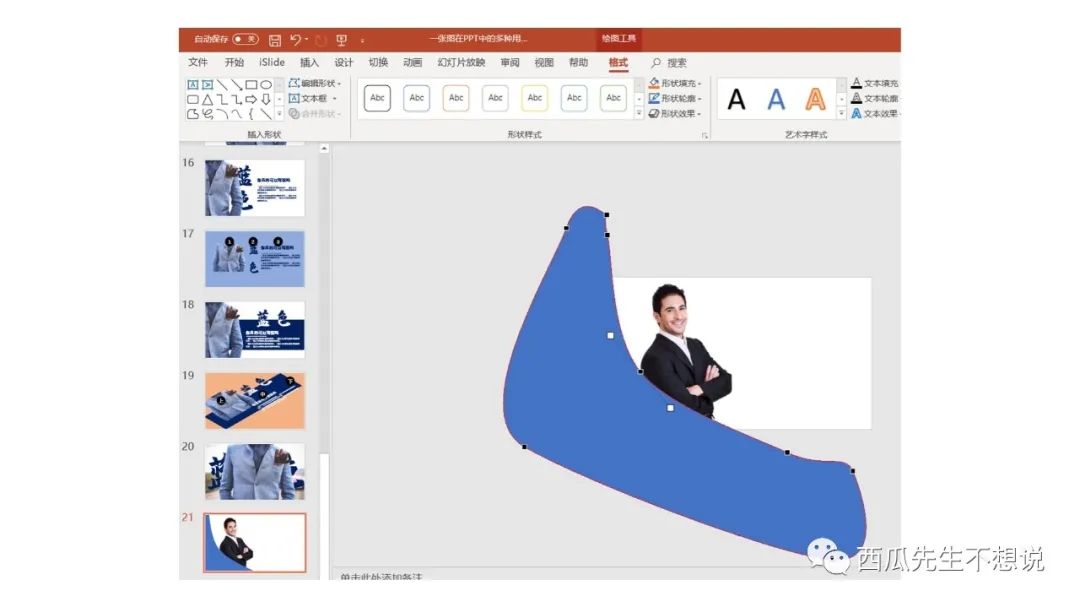
Task: Start slideshow from beginning icon
Action: pyautogui.click(x=342, y=40)
